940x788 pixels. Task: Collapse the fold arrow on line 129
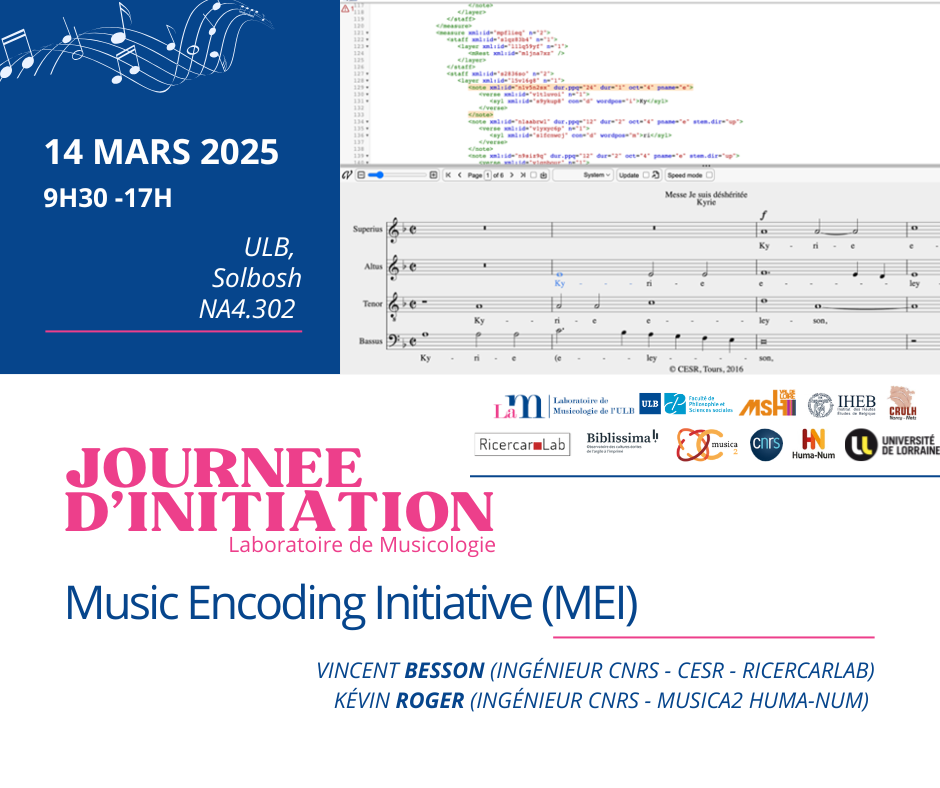click(367, 88)
